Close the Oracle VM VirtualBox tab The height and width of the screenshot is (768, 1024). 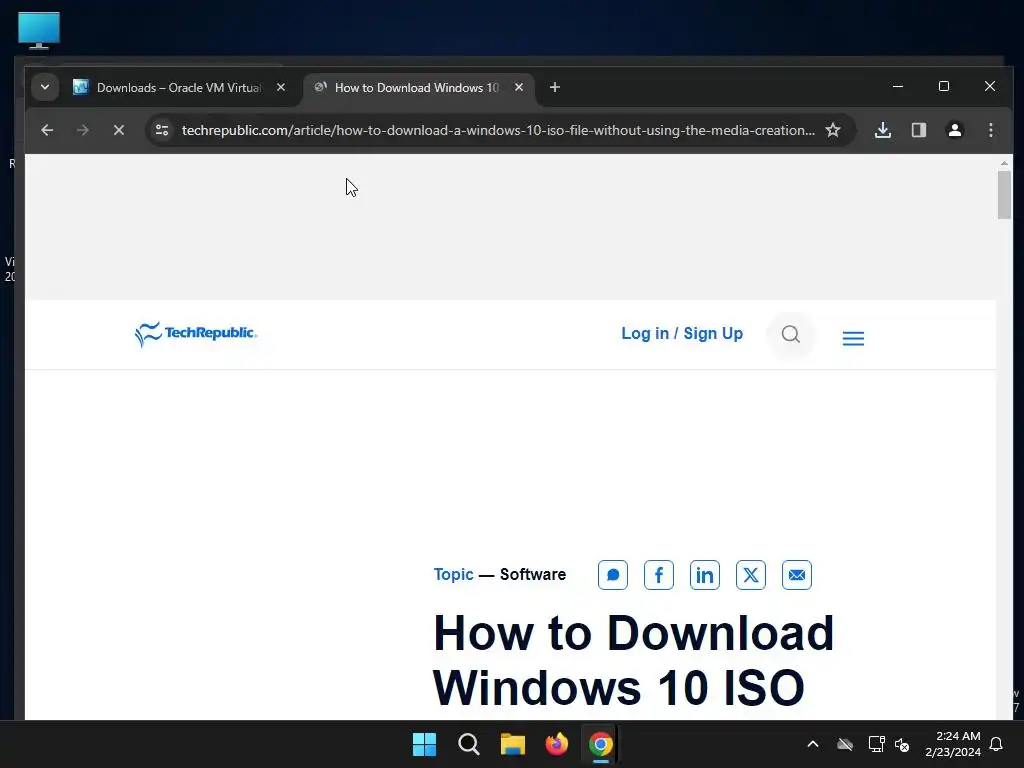pyautogui.click(x=281, y=87)
